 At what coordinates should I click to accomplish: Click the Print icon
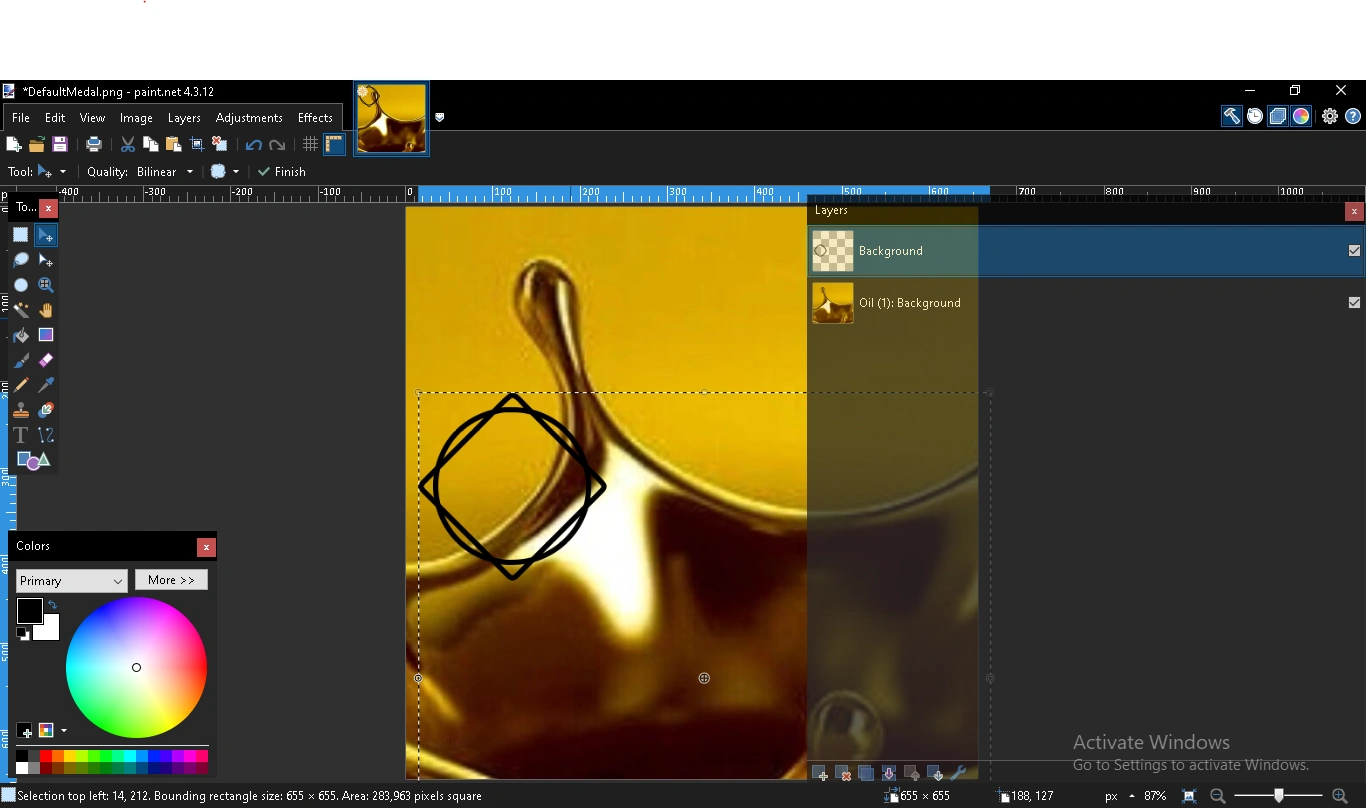pos(94,145)
